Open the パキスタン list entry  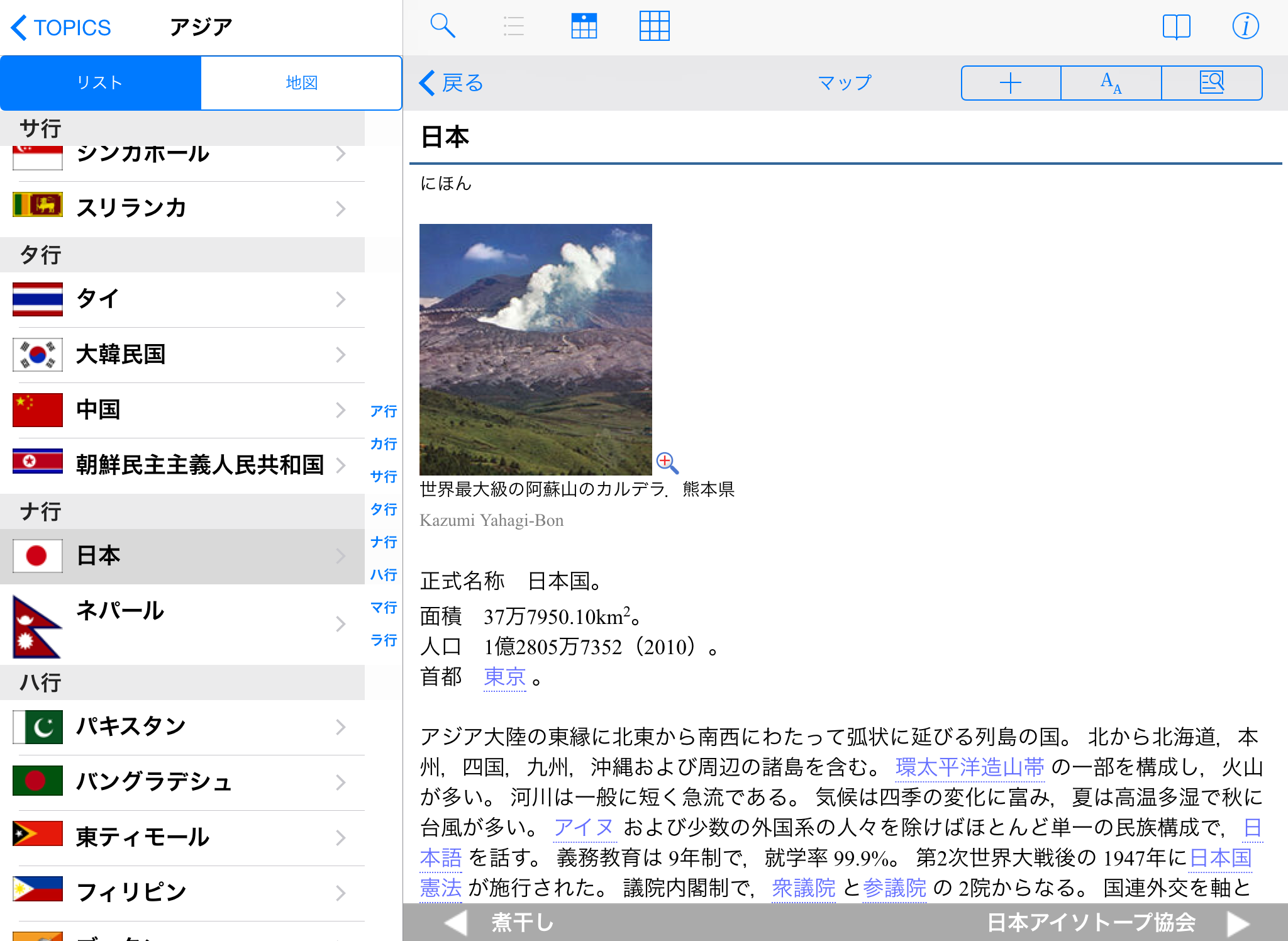click(182, 727)
